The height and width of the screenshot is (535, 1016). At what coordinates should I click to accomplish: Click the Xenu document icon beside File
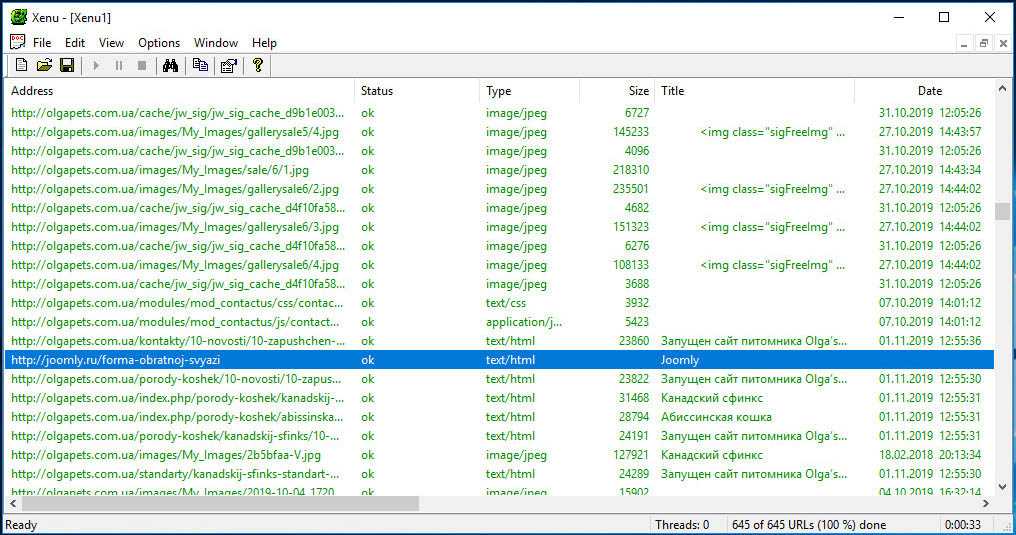tap(17, 42)
